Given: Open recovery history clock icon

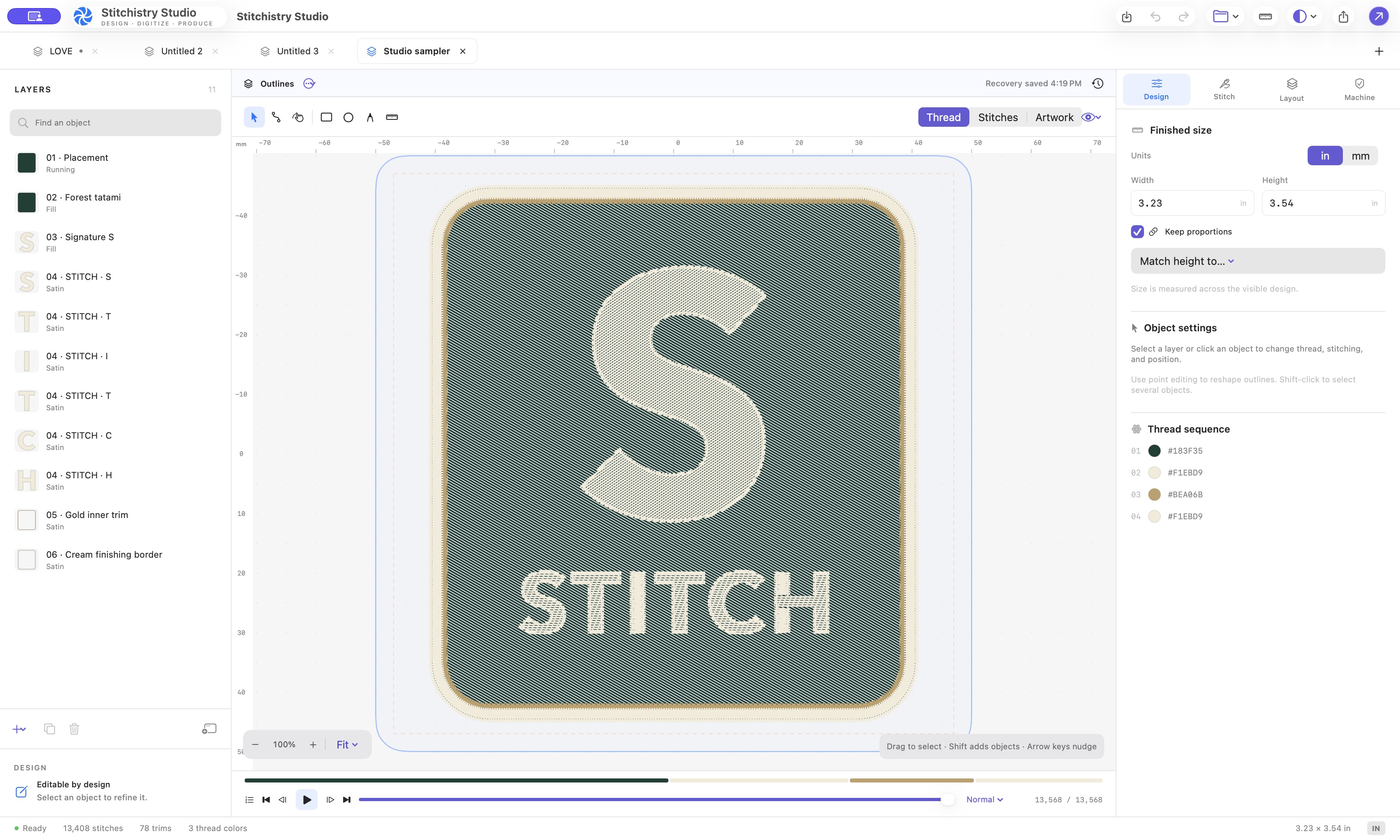Looking at the screenshot, I should [1098, 84].
